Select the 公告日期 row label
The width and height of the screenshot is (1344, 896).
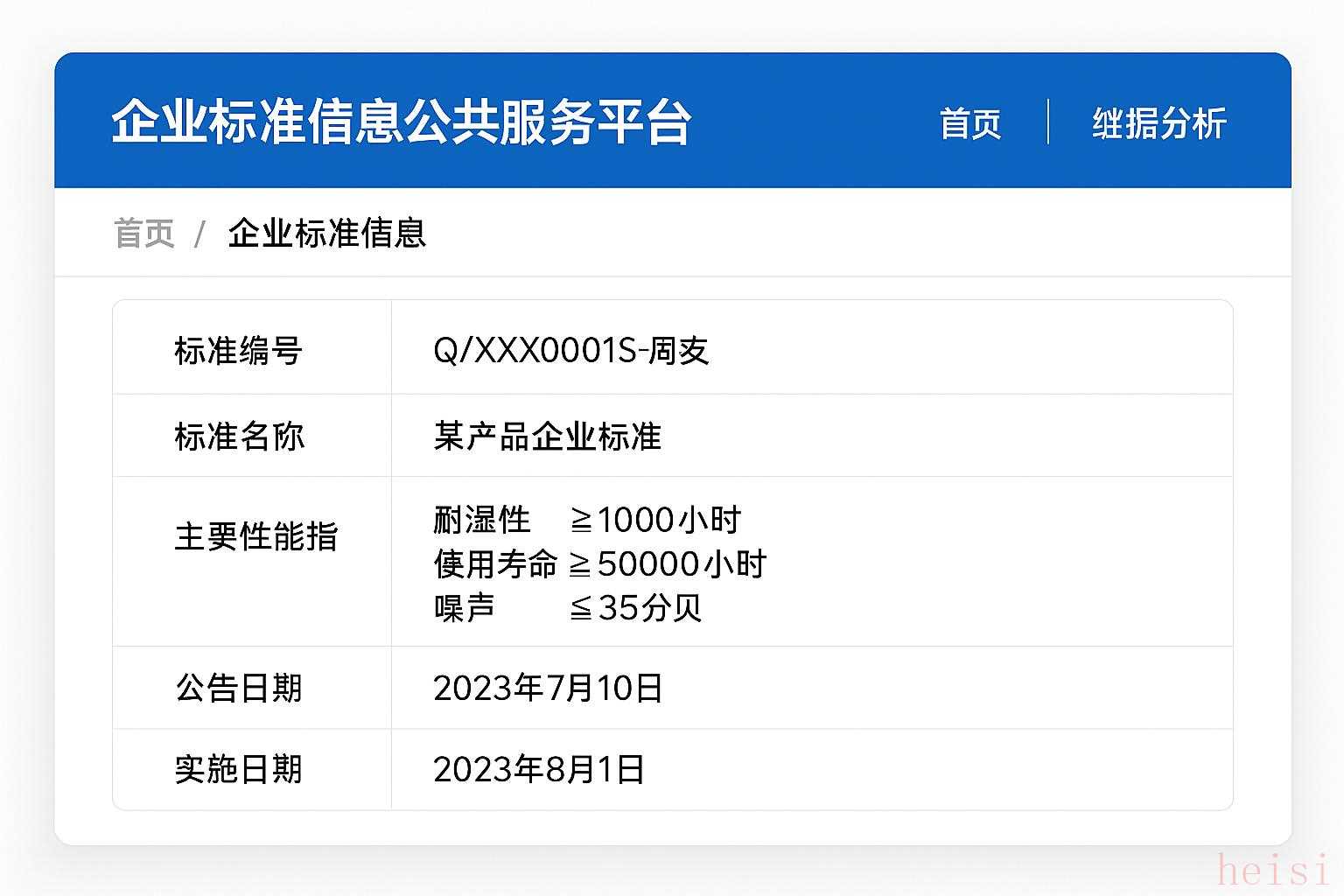click(x=238, y=688)
